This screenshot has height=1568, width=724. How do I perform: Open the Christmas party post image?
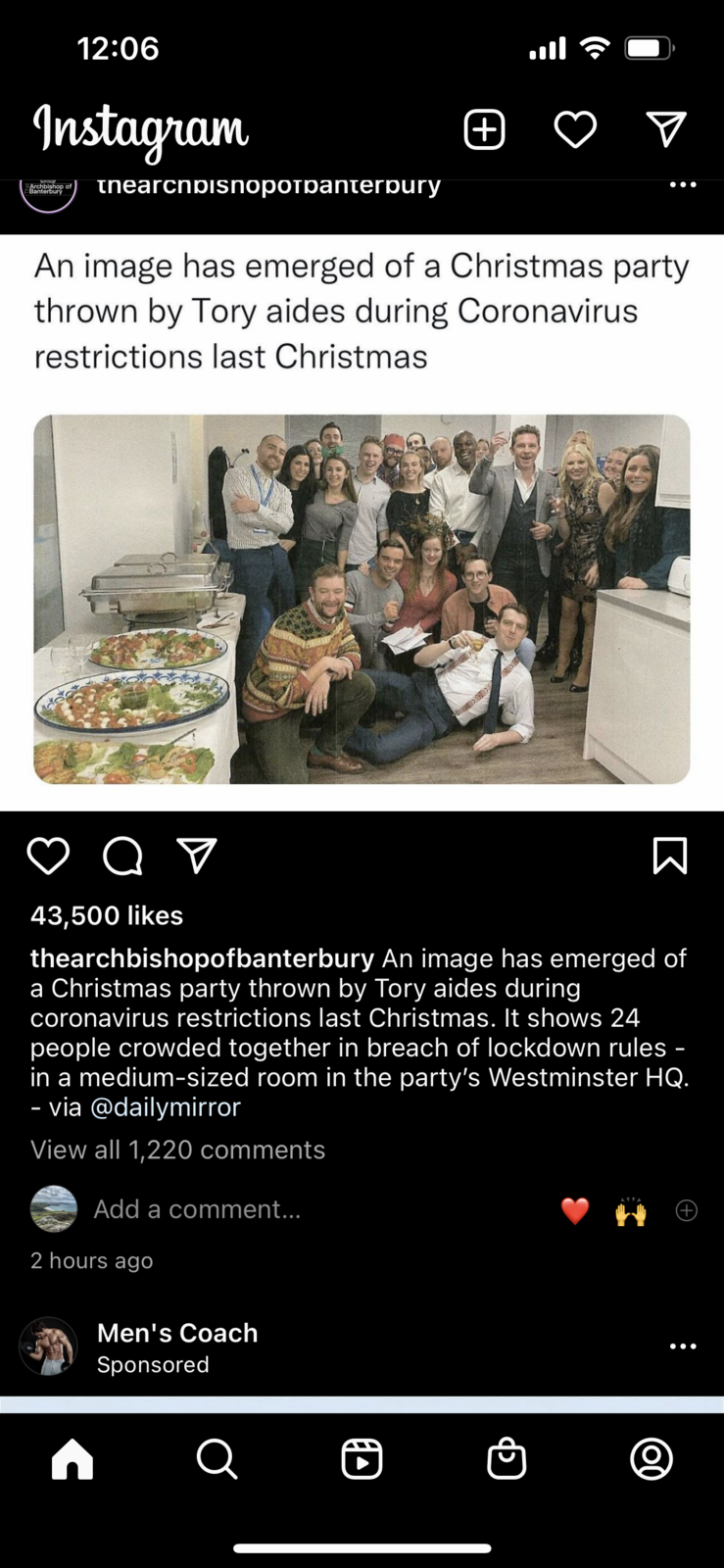362,599
